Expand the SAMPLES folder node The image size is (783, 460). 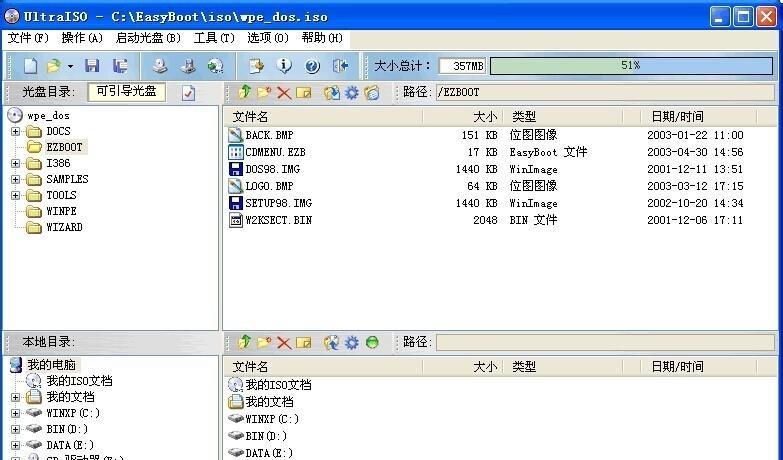pyautogui.click(x=15, y=179)
